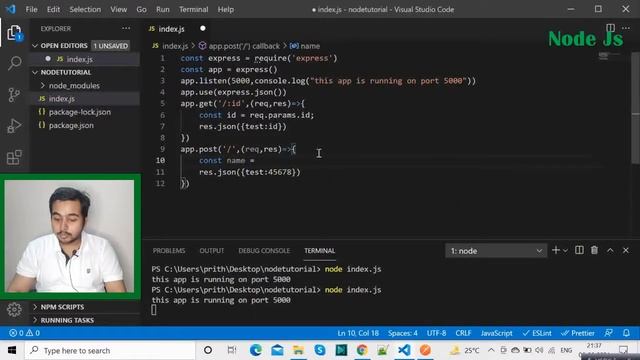This screenshot has width=640, height=360.
Task: Open the Explorer view in activity bar
Action: click(14, 33)
